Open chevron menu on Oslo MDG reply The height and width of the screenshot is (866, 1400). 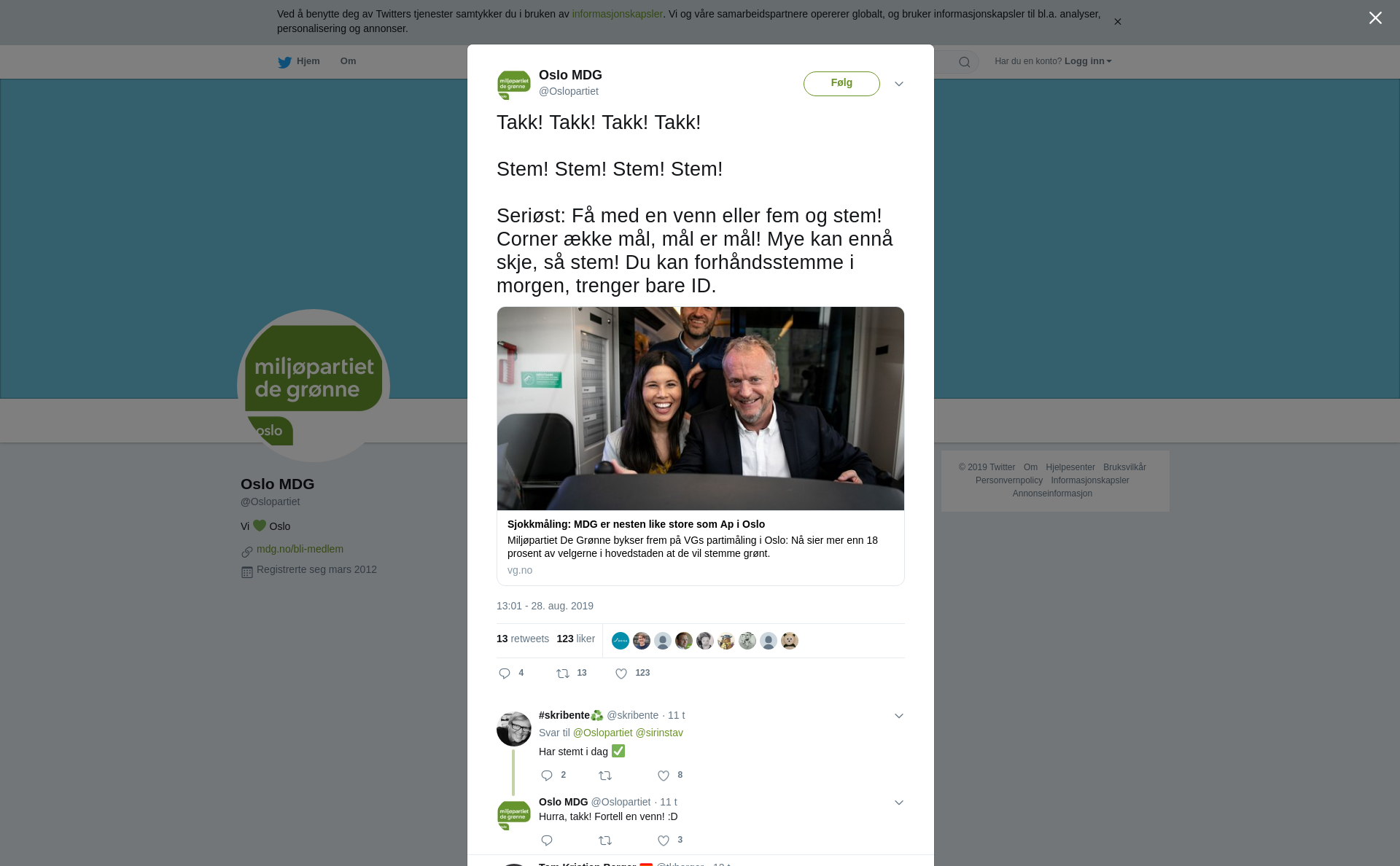[899, 803]
